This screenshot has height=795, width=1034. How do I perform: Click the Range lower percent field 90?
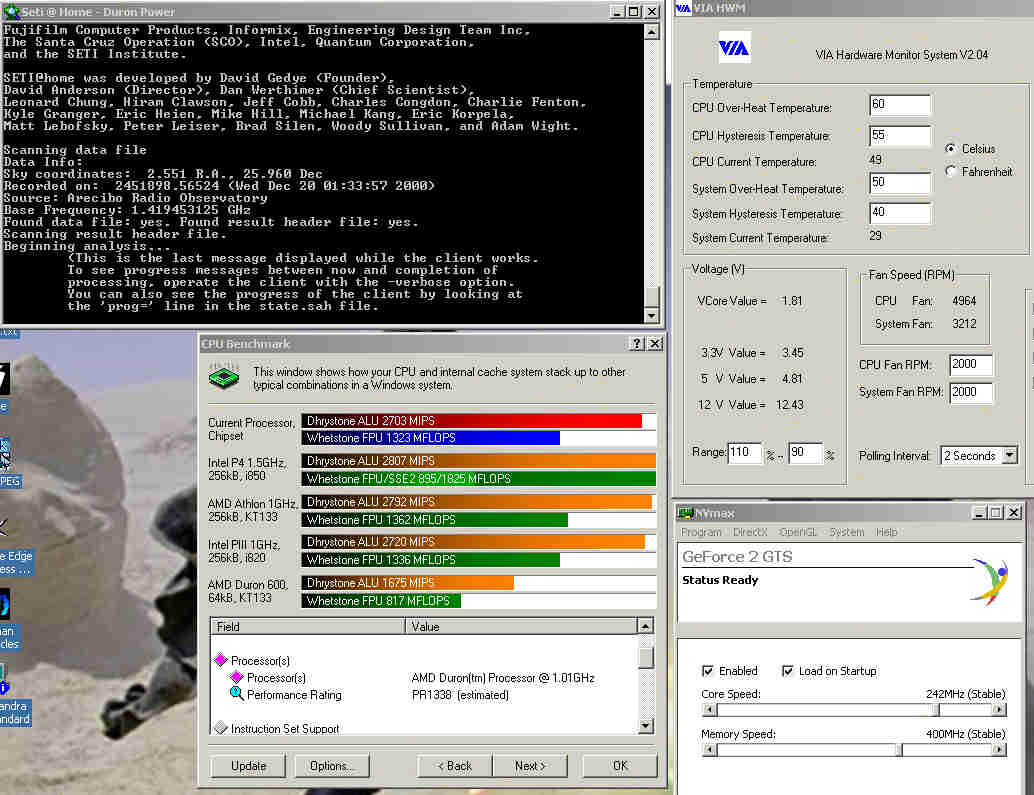pyautogui.click(x=805, y=453)
